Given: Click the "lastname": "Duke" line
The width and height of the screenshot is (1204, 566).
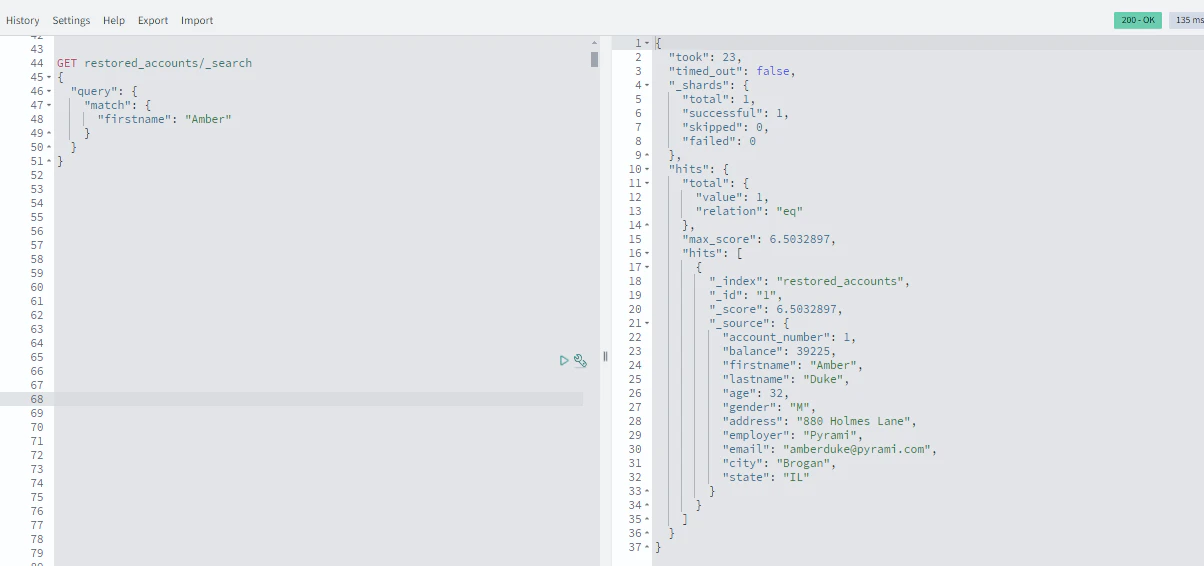Looking at the screenshot, I should 786,379.
